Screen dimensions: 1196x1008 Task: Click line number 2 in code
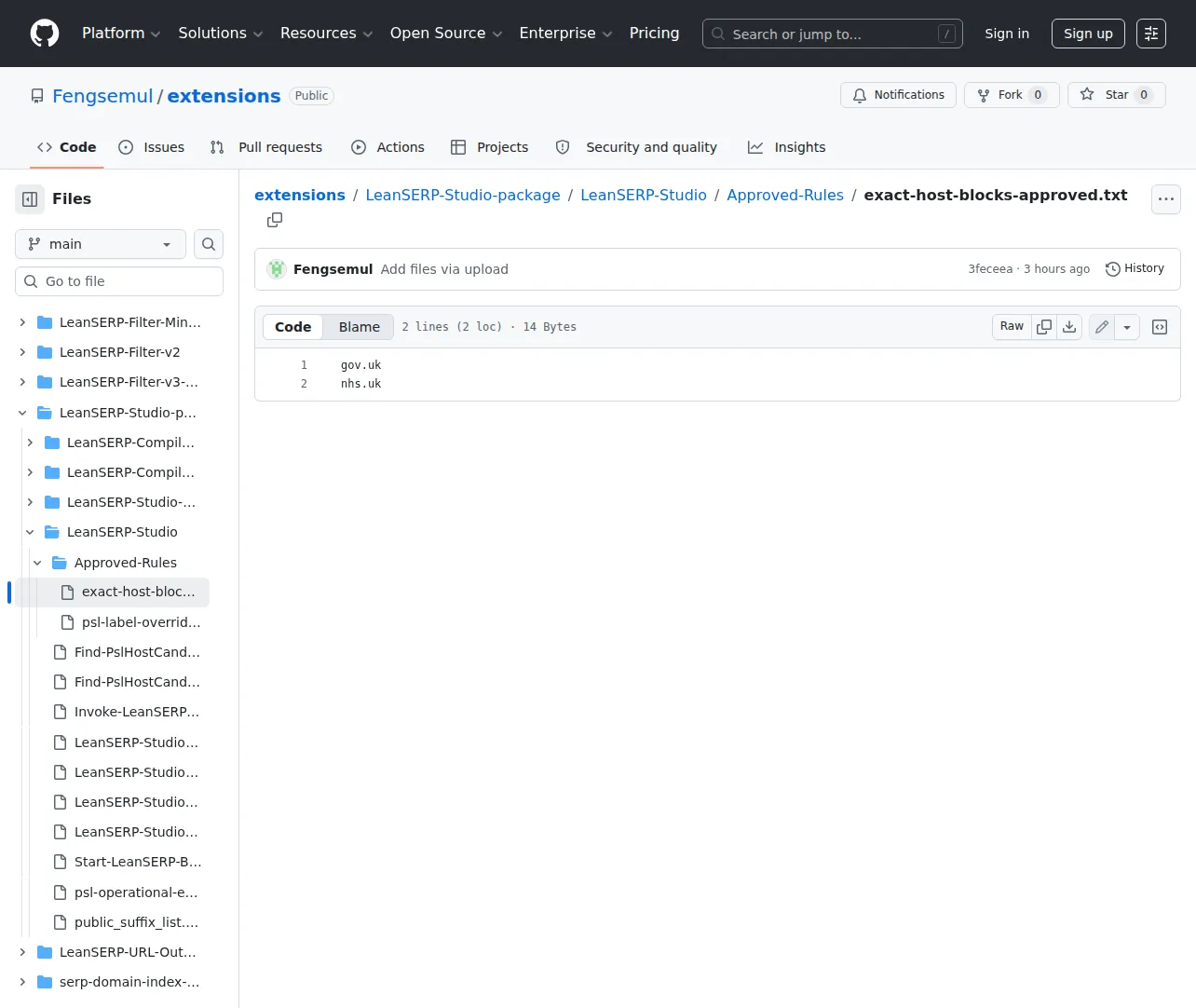tap(304, 384)
